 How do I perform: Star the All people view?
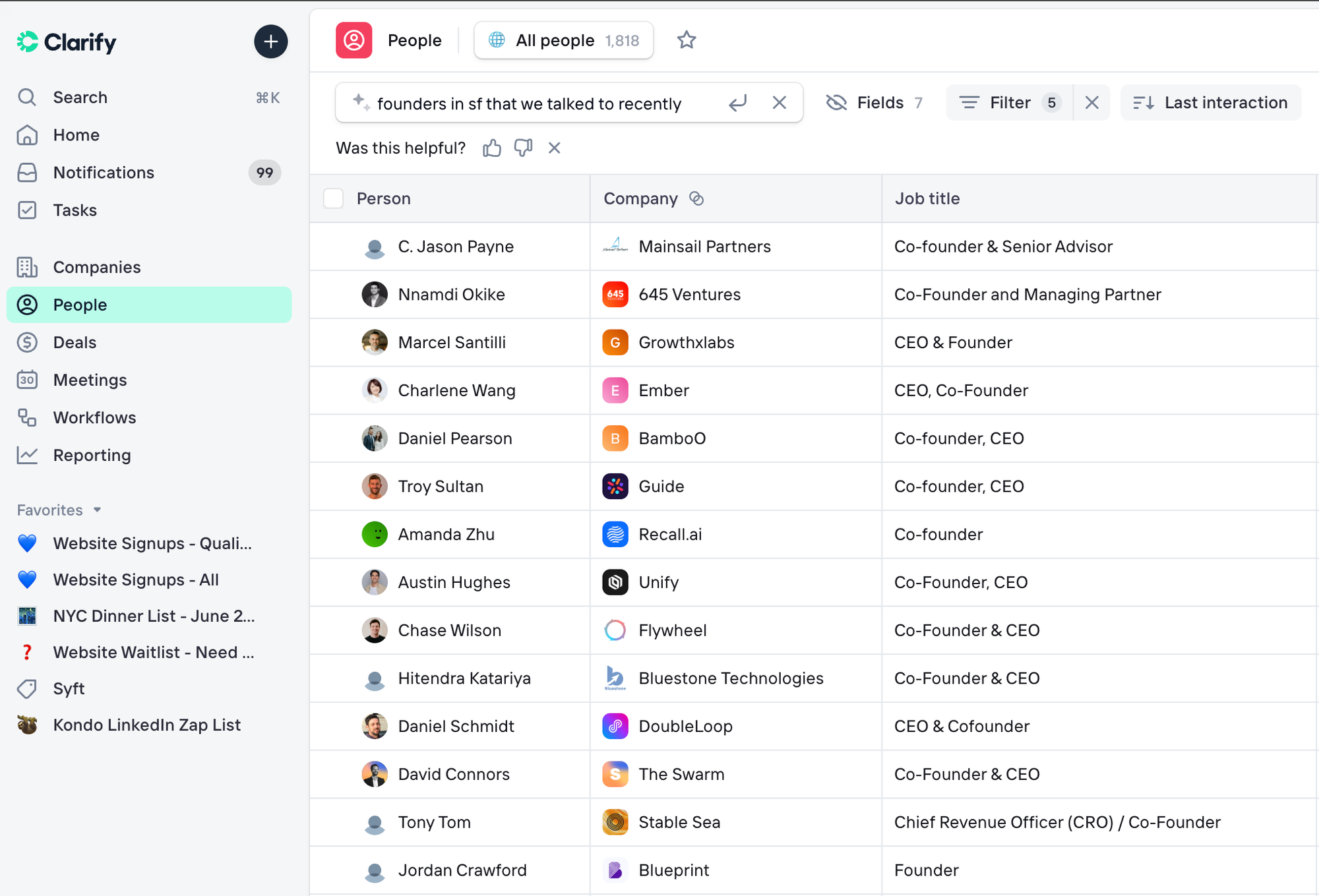coord(687,40)
